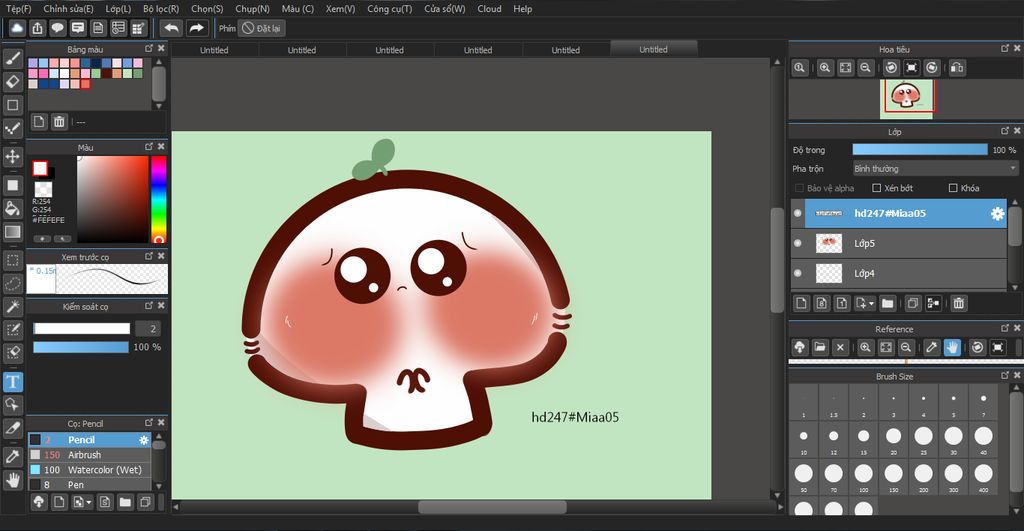Screen dimensions: 1024x531
Task: Hide the Lớp5 layer
Action: point(797,243)
